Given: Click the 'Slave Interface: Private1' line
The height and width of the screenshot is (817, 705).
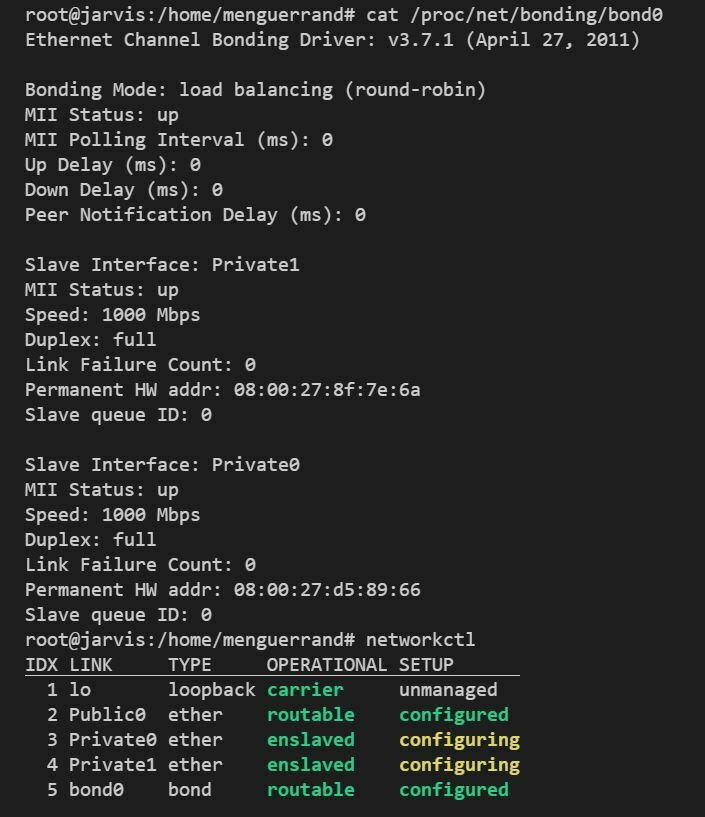Looking at the screenshot, I should (x=162, y=265).
